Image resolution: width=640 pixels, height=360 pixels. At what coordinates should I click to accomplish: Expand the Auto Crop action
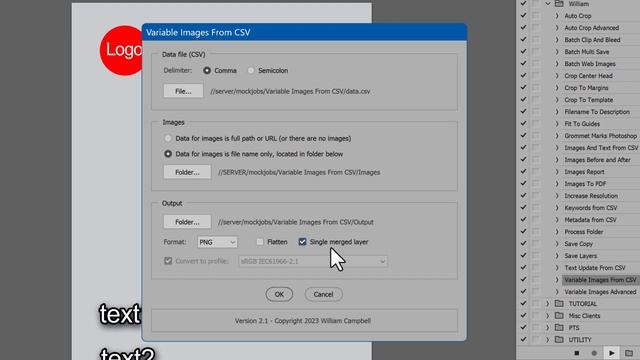[557, 16]
